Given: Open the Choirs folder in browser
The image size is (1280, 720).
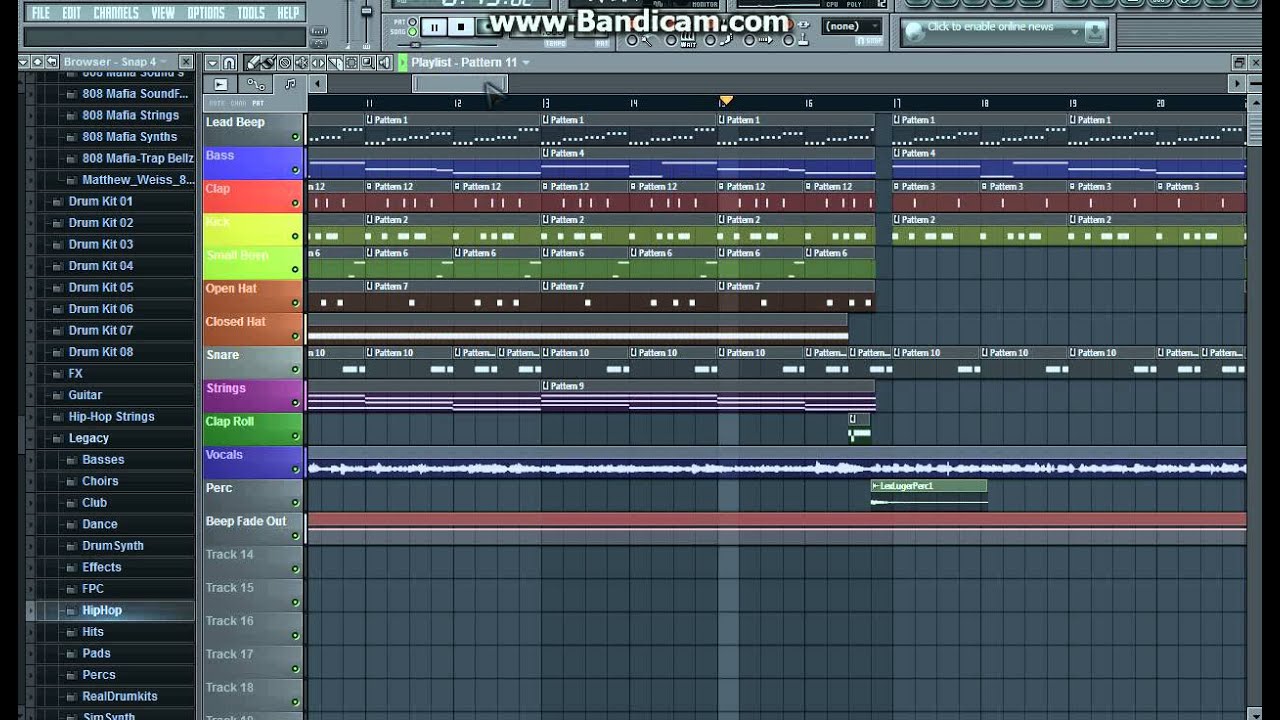Looking at the screenshot, I should pos(100,481).
